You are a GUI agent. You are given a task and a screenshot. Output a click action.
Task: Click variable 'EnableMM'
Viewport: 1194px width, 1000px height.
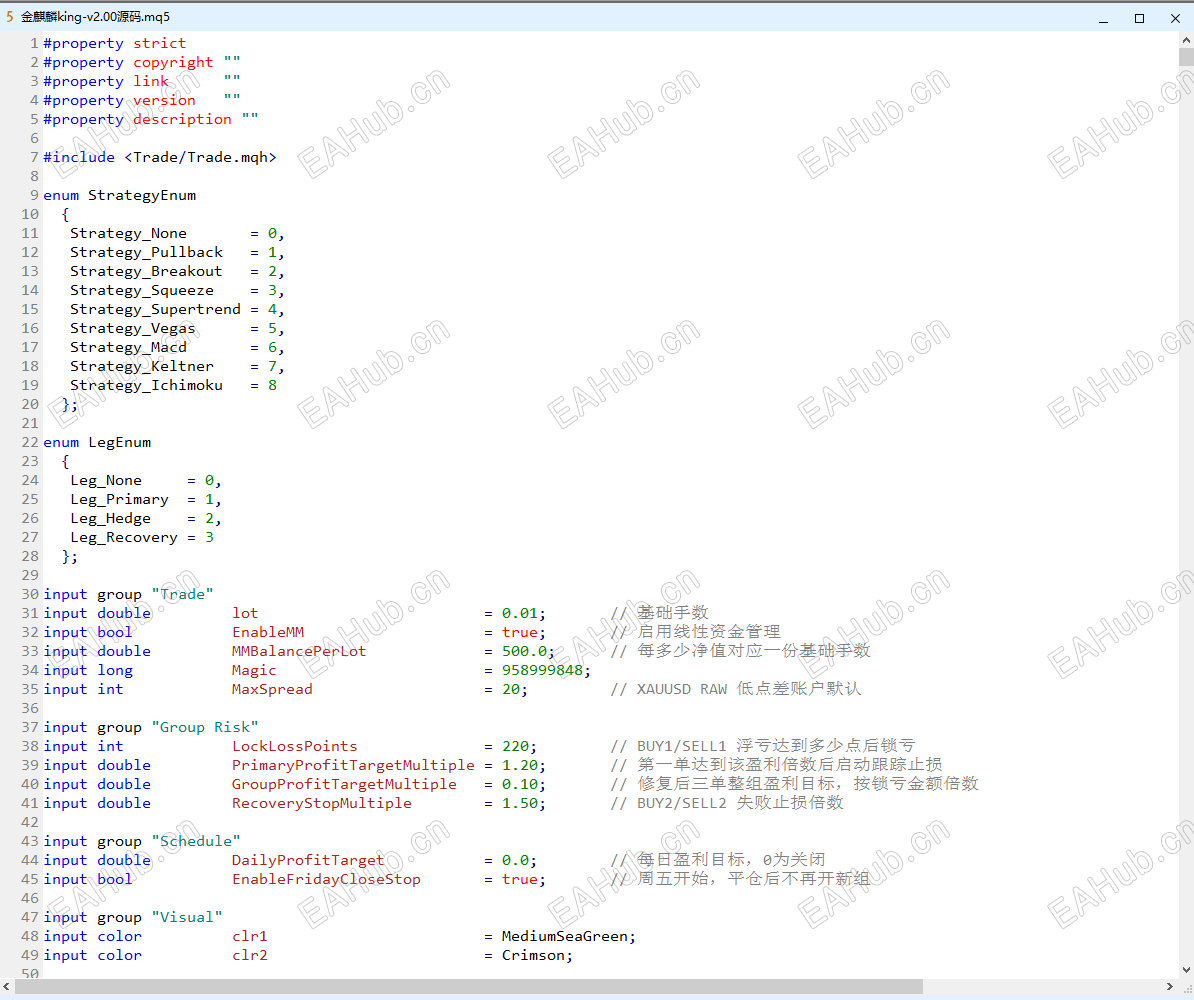tap(268, 632)
